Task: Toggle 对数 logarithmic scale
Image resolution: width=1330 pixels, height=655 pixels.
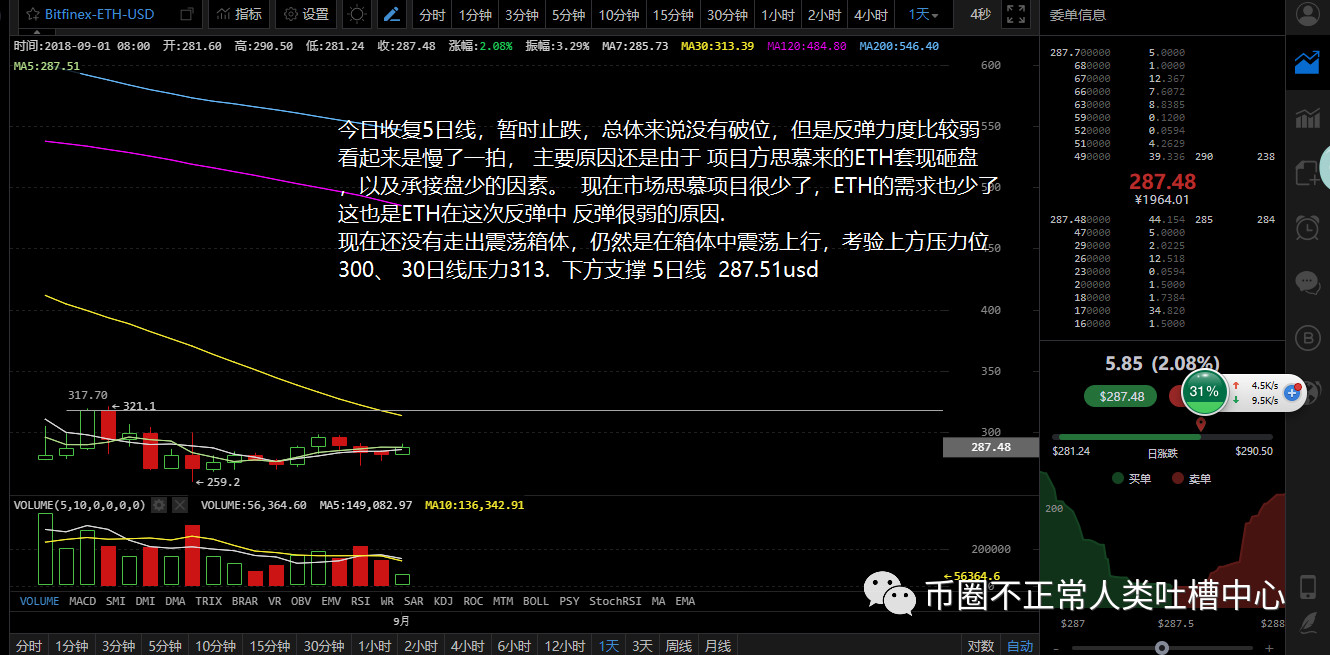Action: point(980,646)
